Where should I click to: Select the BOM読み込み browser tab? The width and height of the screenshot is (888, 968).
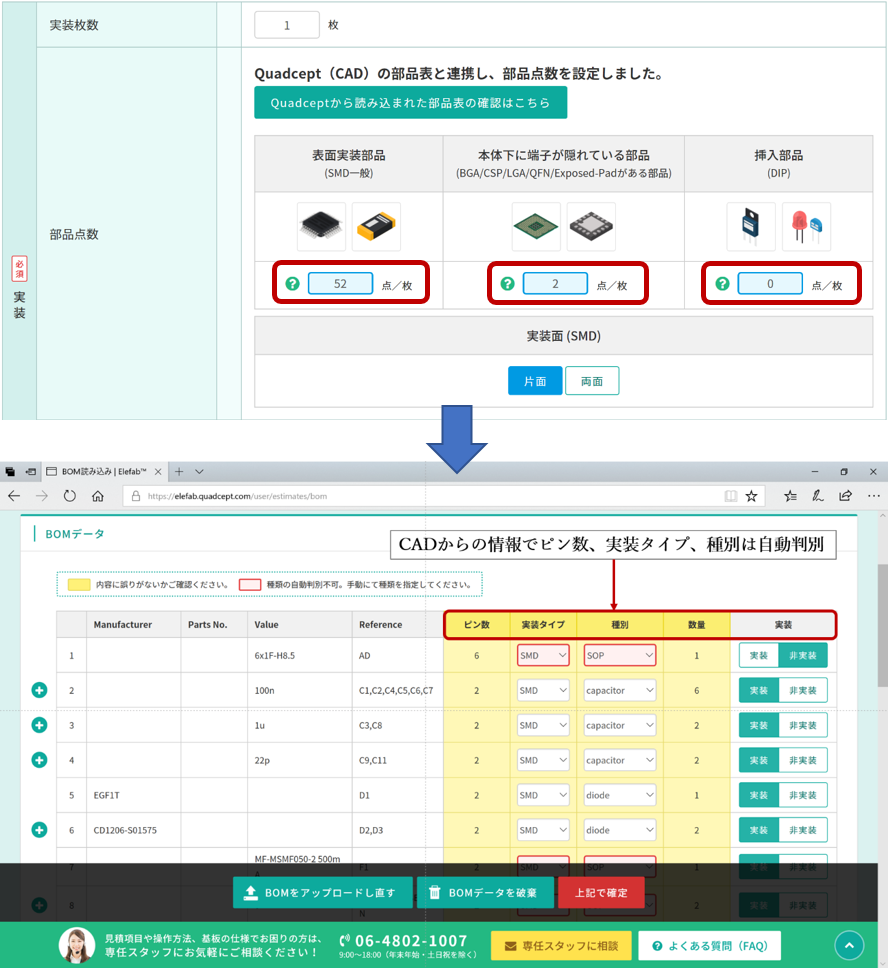(100, 471)
